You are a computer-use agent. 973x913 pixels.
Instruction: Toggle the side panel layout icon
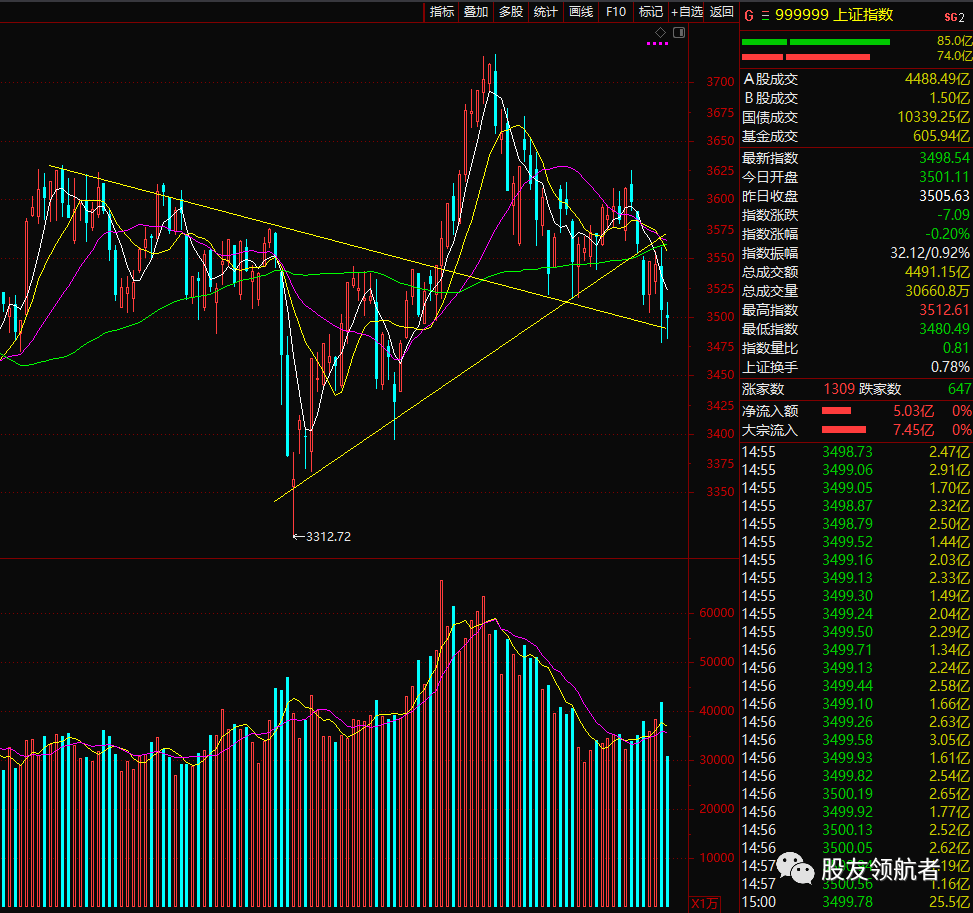(x=679, y=33)
